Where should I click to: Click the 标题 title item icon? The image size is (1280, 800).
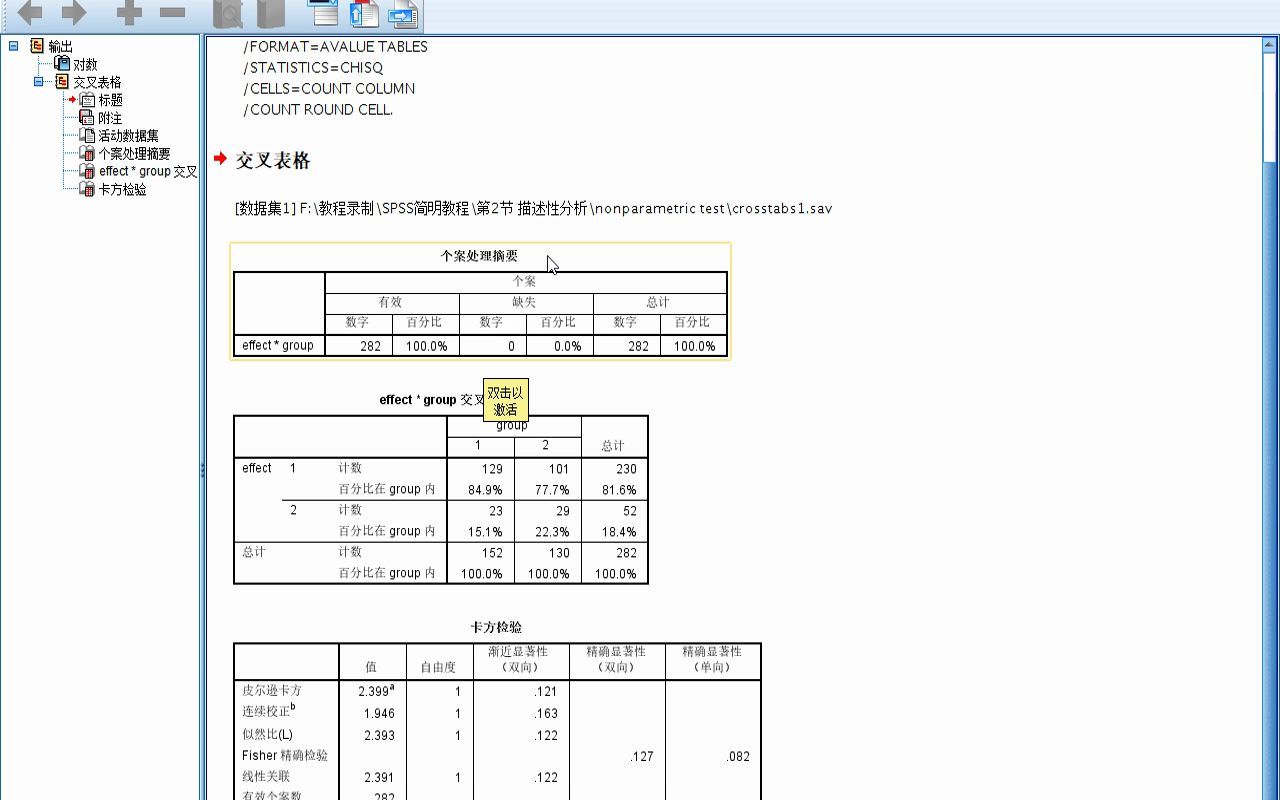(87, 100)
